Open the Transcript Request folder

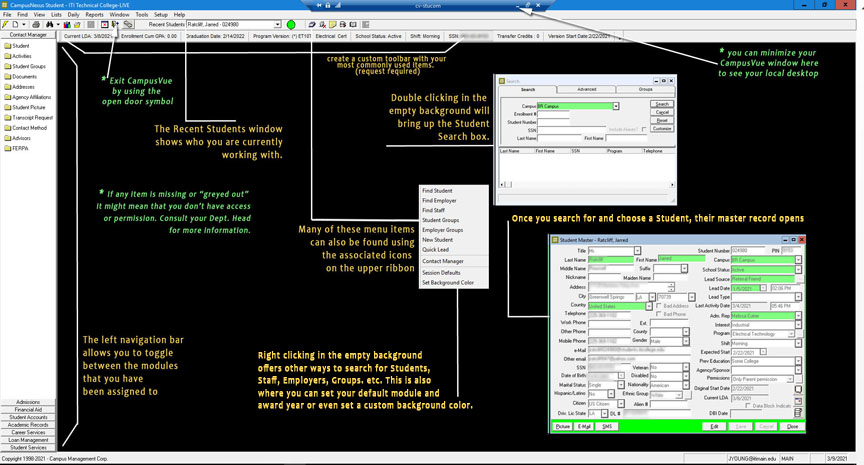(x=32, y=117)
